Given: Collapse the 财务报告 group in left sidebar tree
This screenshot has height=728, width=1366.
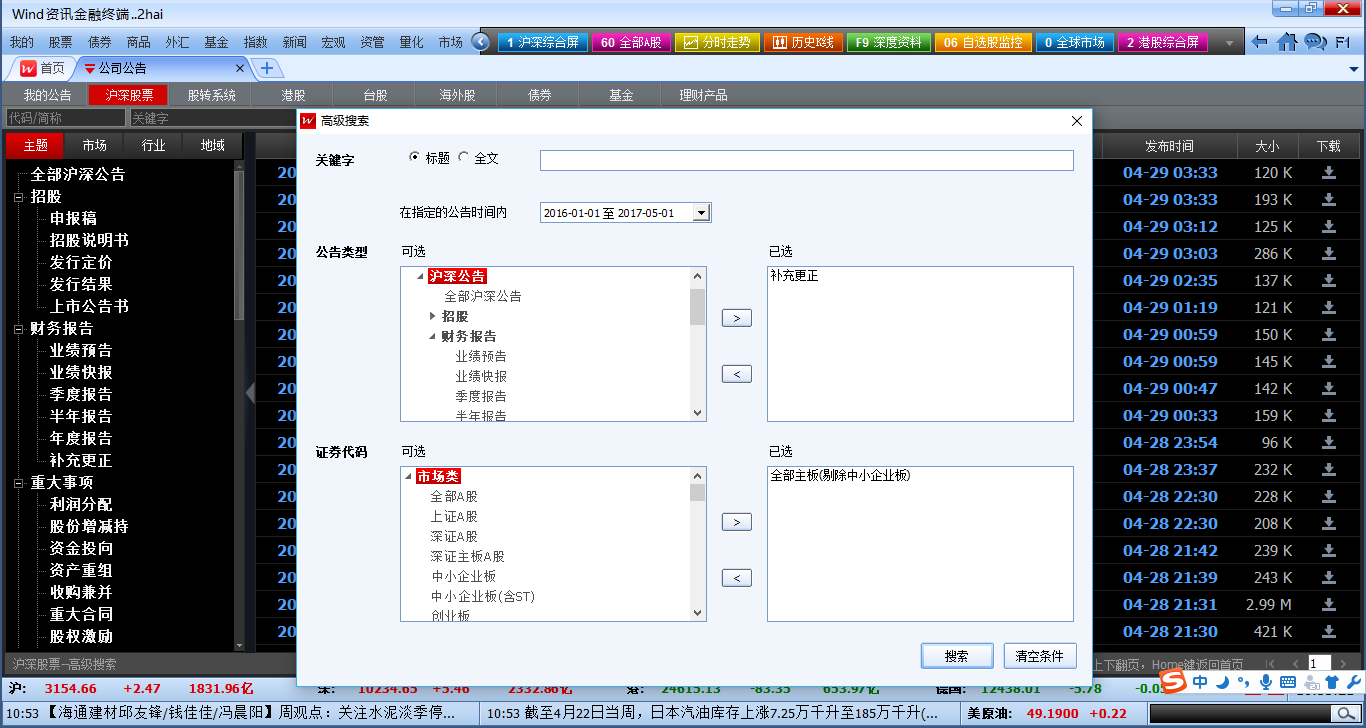Looking at the screenshot, I should [x=18, y=328].
